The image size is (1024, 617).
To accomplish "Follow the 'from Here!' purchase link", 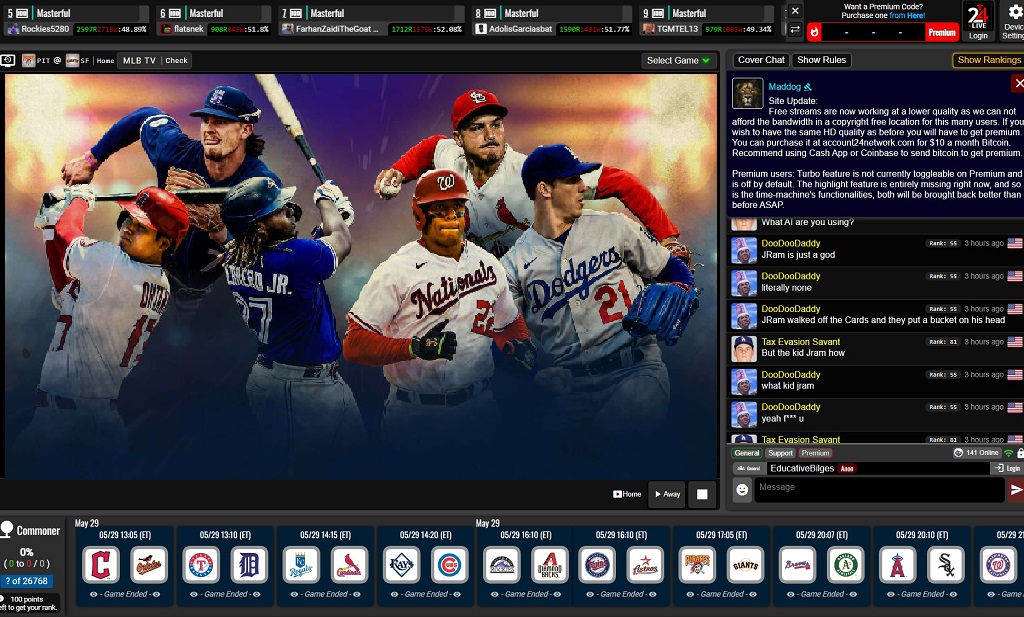I will coord(907,16).
